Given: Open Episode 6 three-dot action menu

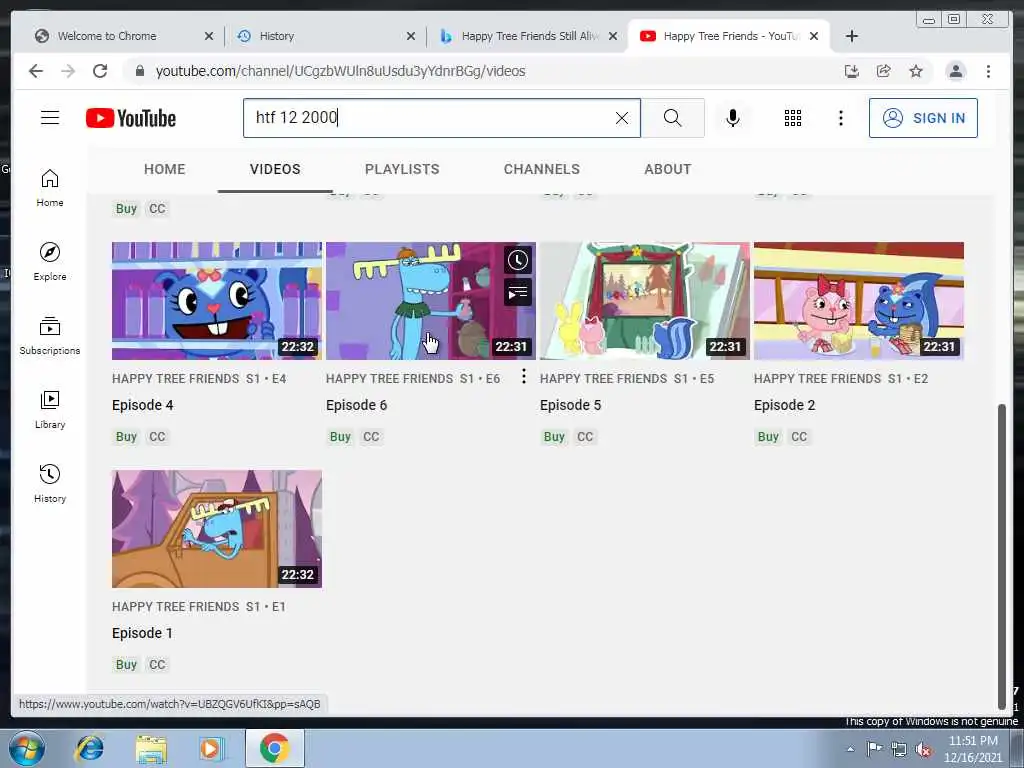Looking at the screenshot, I should 523,376.
